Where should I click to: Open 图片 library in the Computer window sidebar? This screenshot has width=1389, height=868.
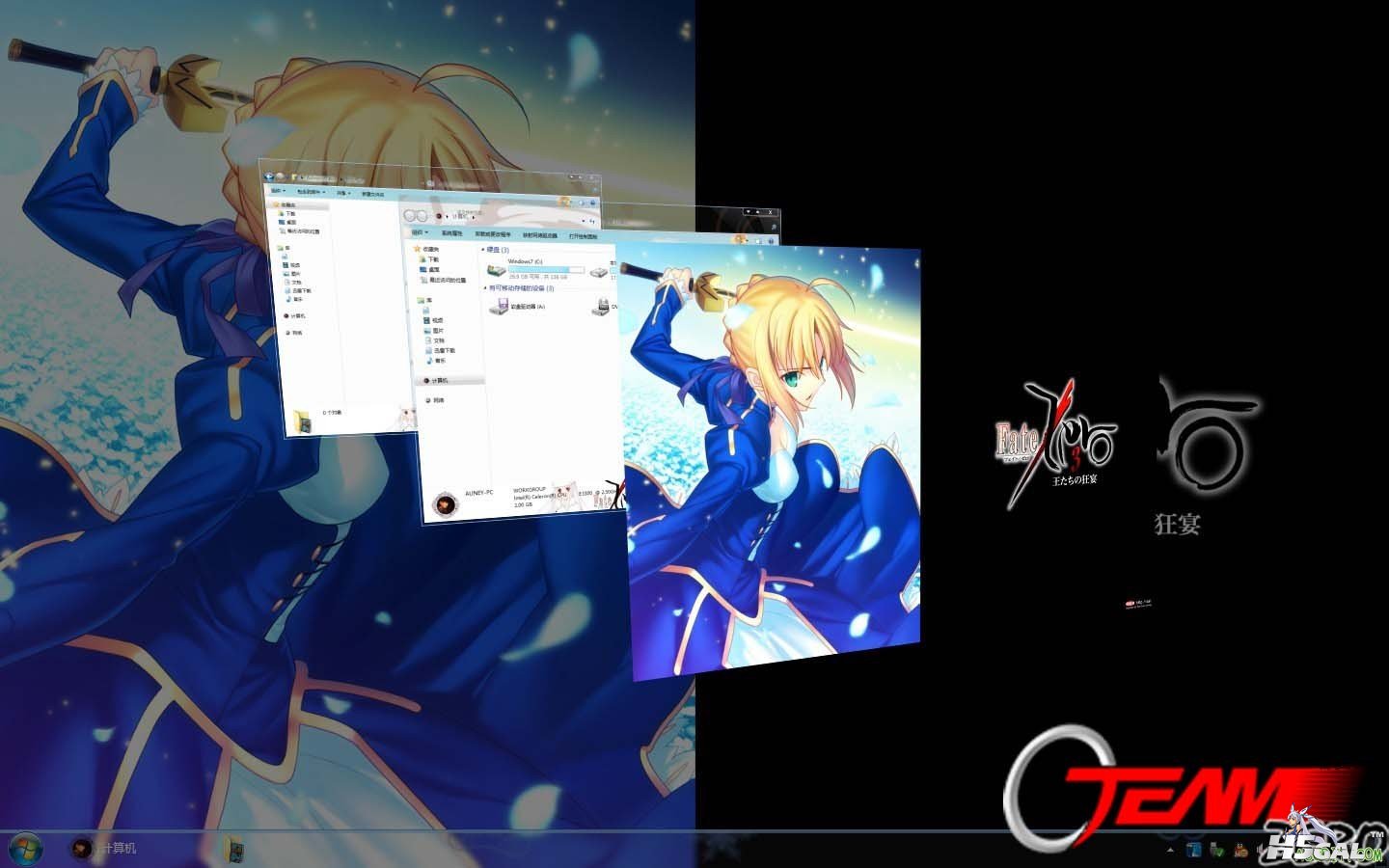tap(434, 331)
